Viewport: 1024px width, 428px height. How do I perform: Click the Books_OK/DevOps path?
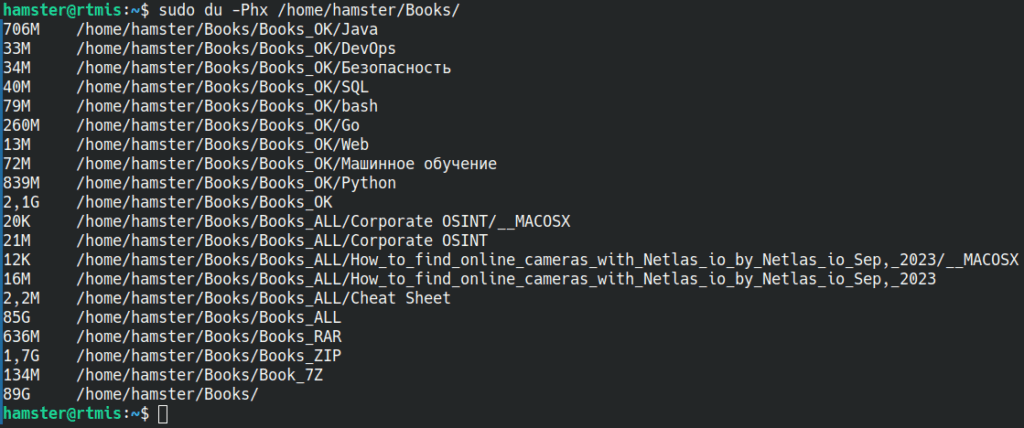point(236,49)
